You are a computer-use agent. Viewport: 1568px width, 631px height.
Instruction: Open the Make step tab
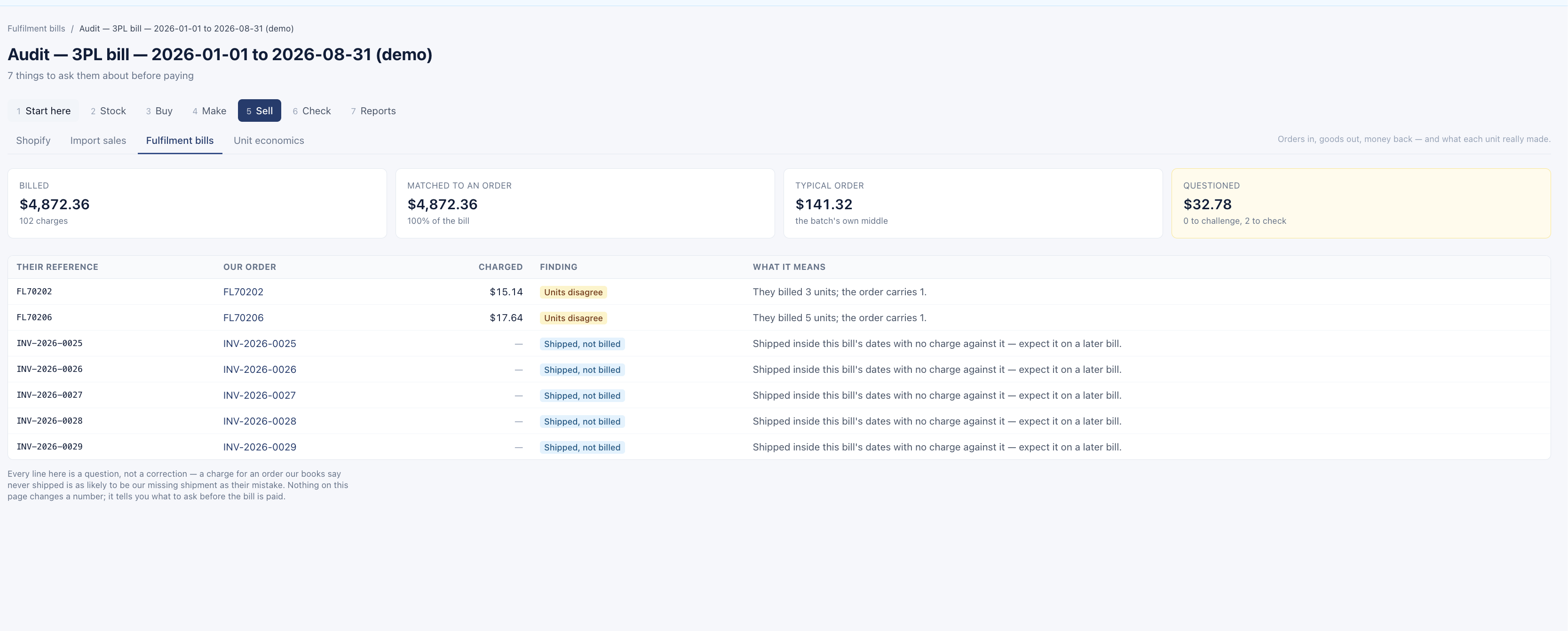click(x=209, y=111)
